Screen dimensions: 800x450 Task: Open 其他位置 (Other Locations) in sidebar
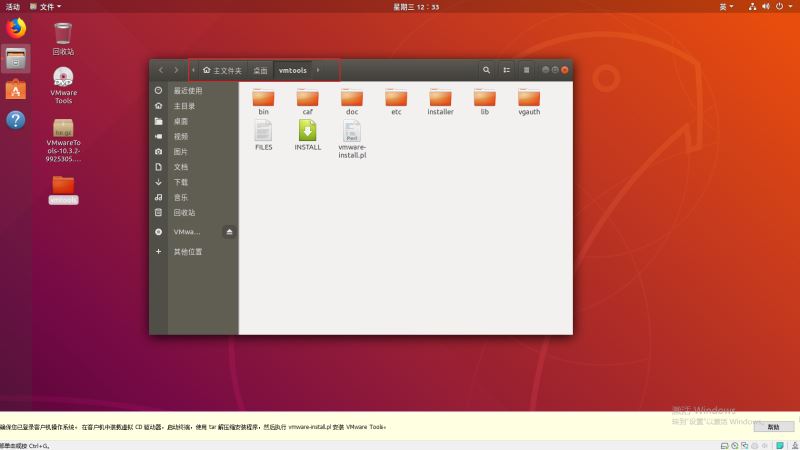click(187, 252)
